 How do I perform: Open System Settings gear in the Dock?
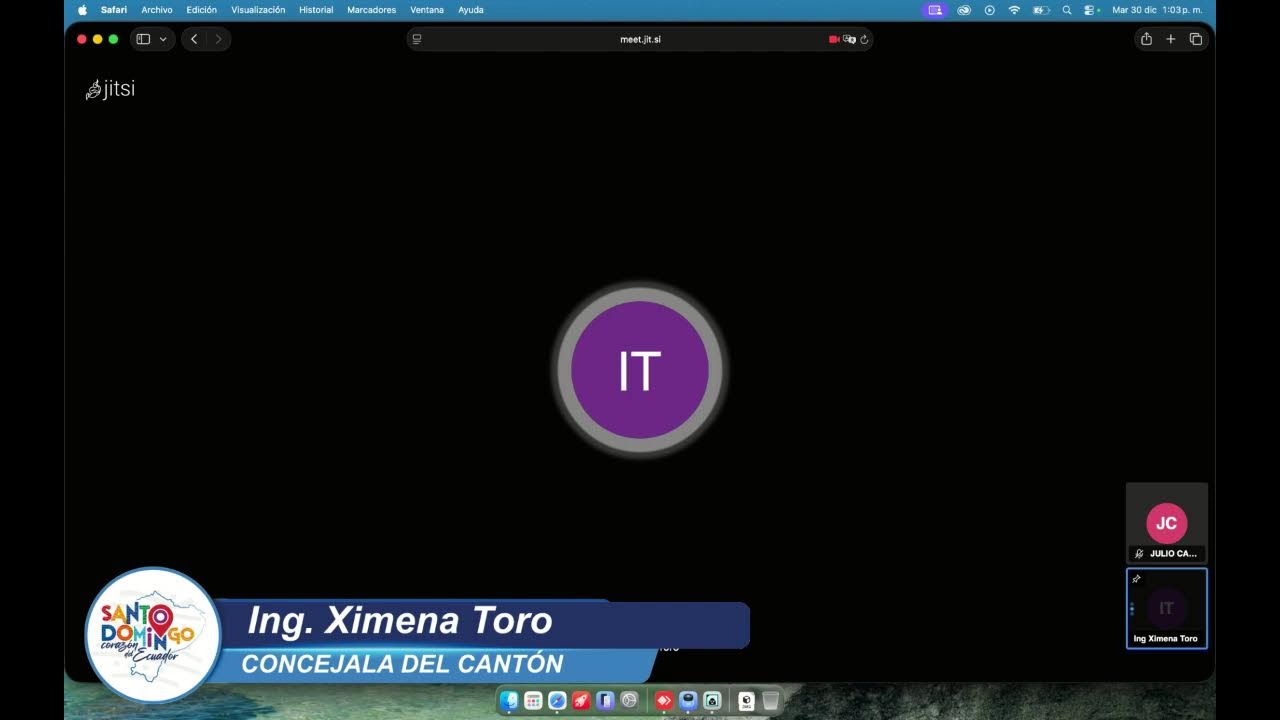(629, 701)
